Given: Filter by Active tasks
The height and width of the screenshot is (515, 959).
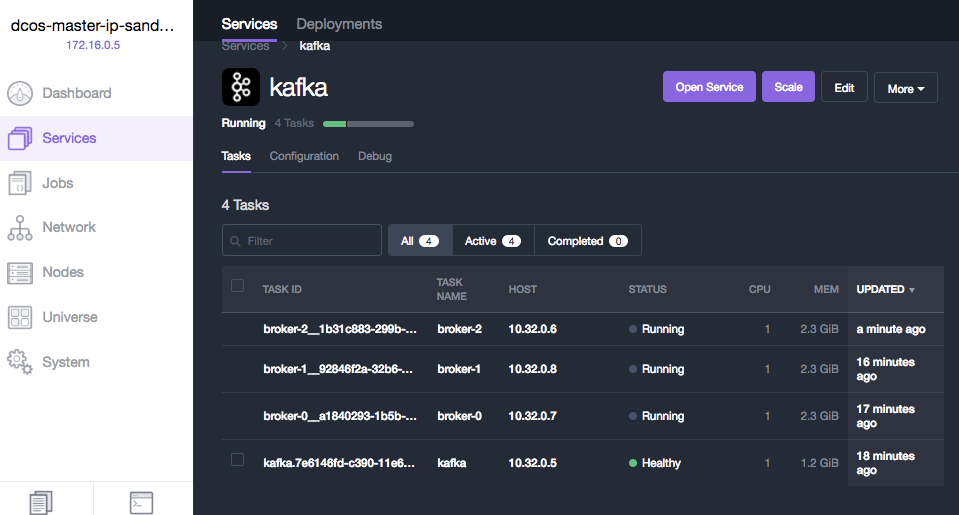Looking at the screenshot, I should 493,240.
